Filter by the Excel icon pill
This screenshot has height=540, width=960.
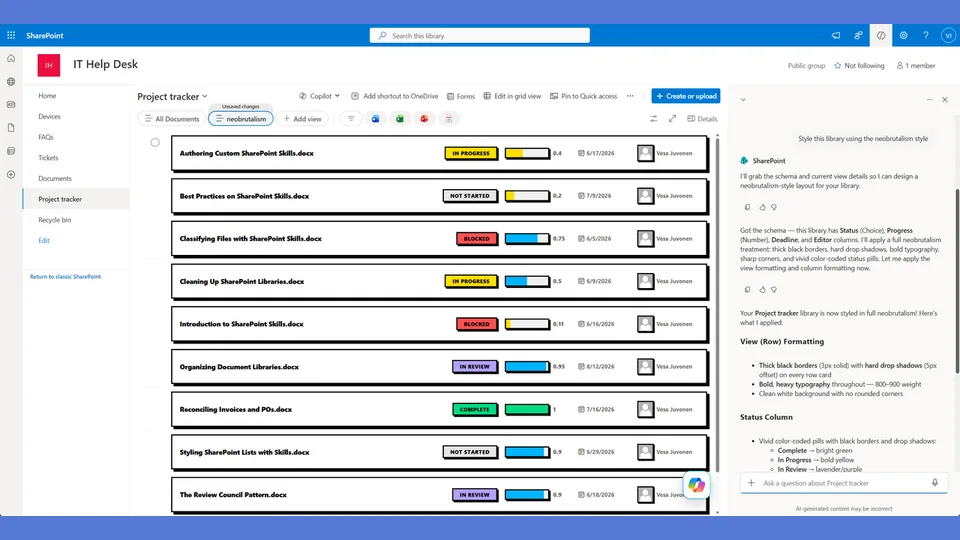pos(400,119)
